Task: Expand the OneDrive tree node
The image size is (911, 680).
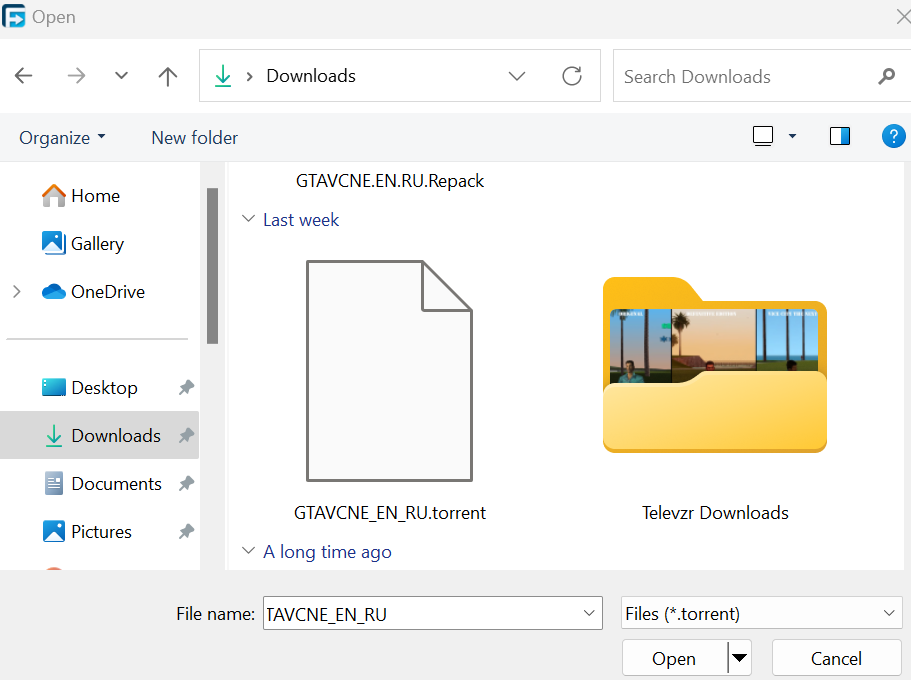Action: (x=16, y=292)
